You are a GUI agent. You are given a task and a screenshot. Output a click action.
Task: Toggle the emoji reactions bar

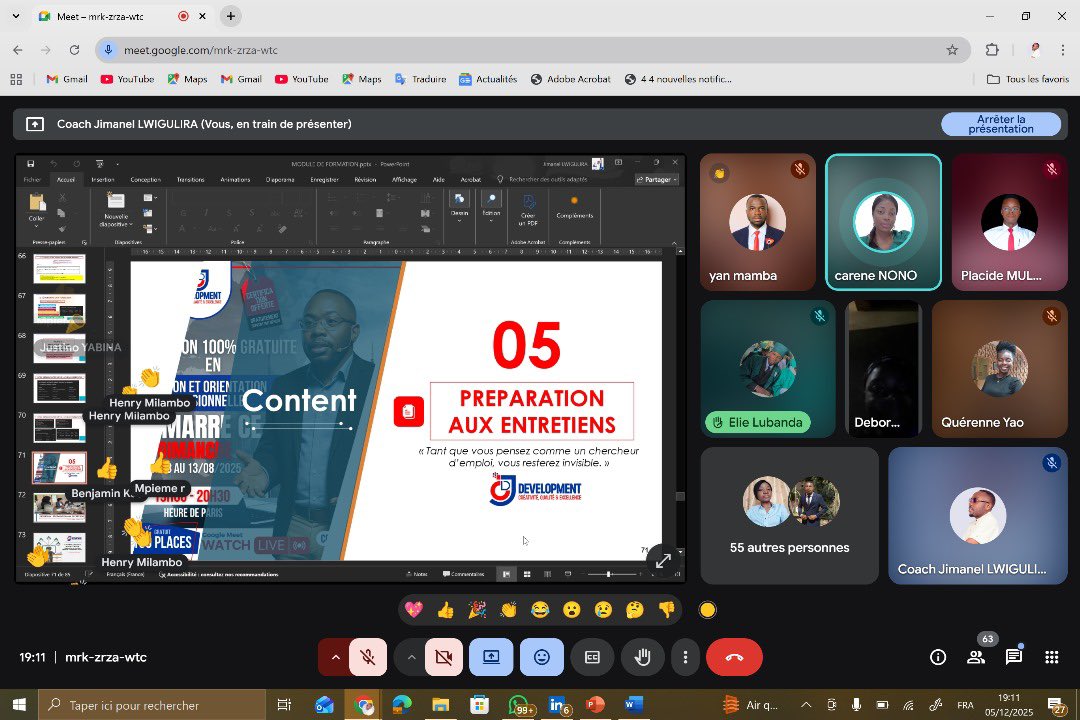pyautogui.click(x=542, y=657)
